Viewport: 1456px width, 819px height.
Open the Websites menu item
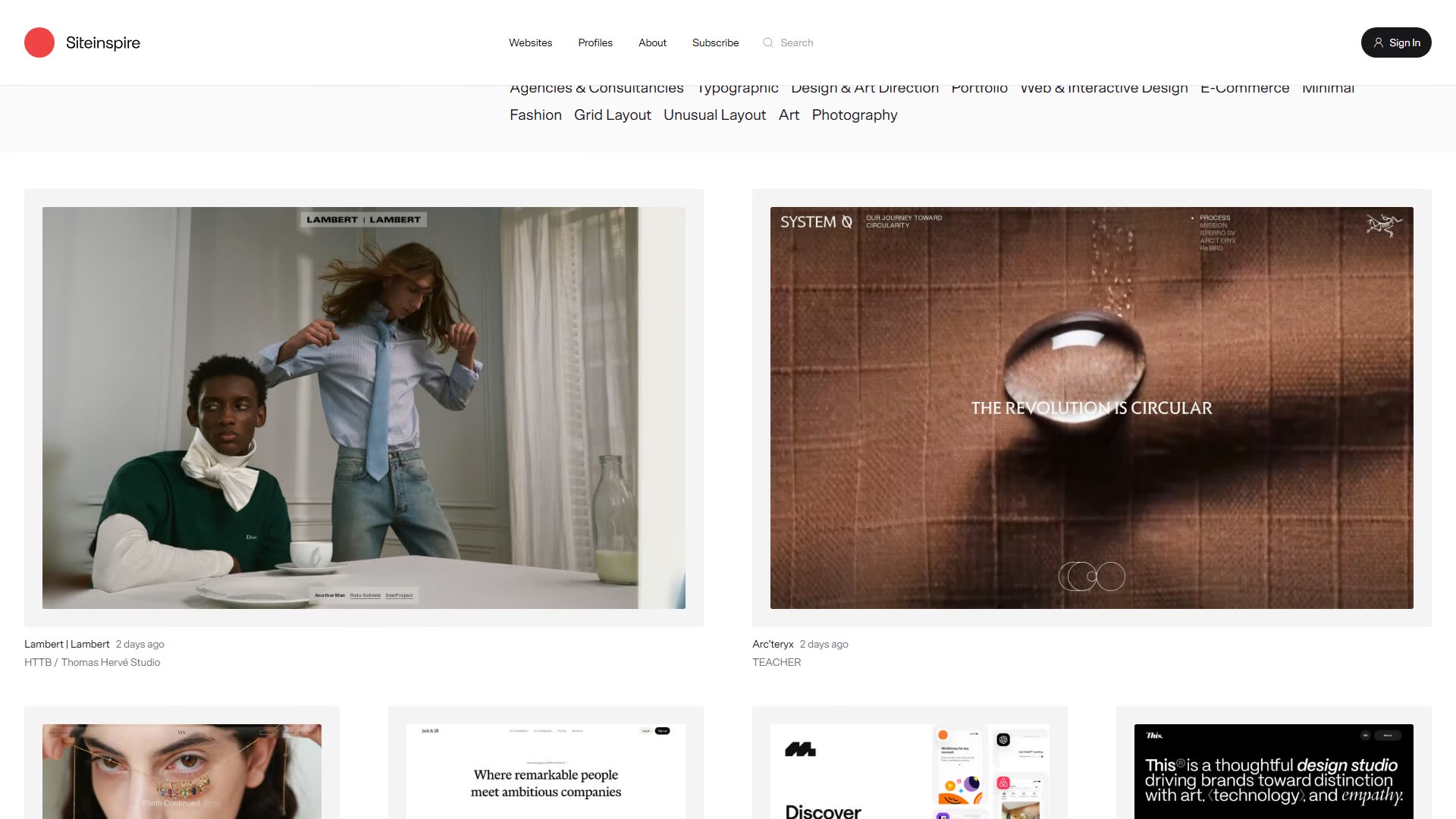[530, 42]
